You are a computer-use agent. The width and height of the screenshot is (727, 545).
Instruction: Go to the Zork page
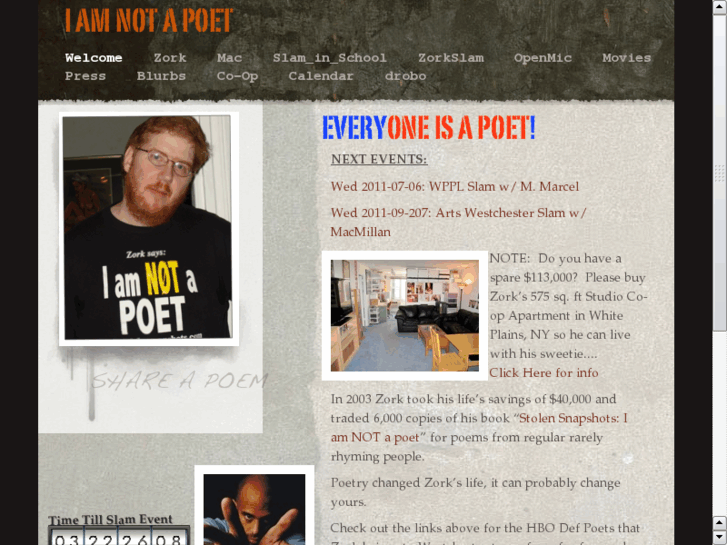tap(170, 58)
